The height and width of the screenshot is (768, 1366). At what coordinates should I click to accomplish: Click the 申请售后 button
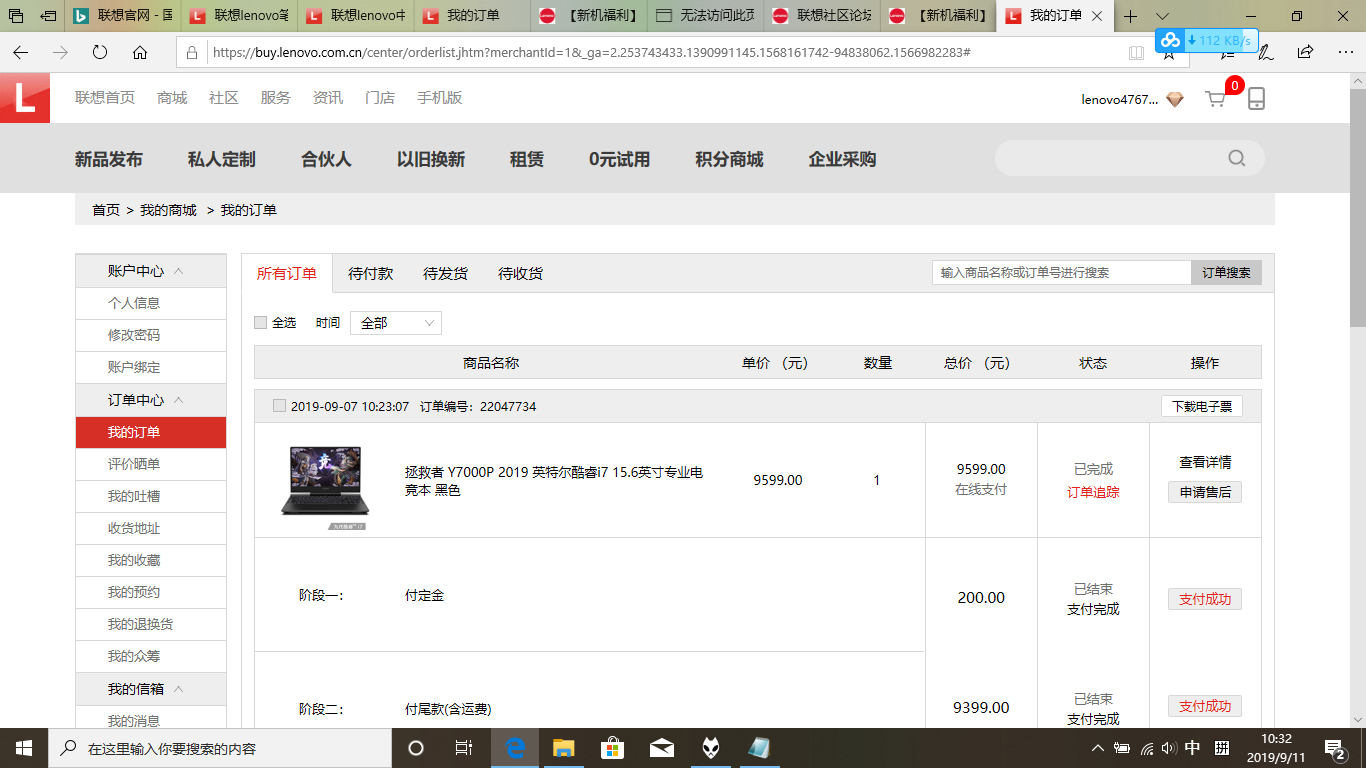pos(1205,492)
